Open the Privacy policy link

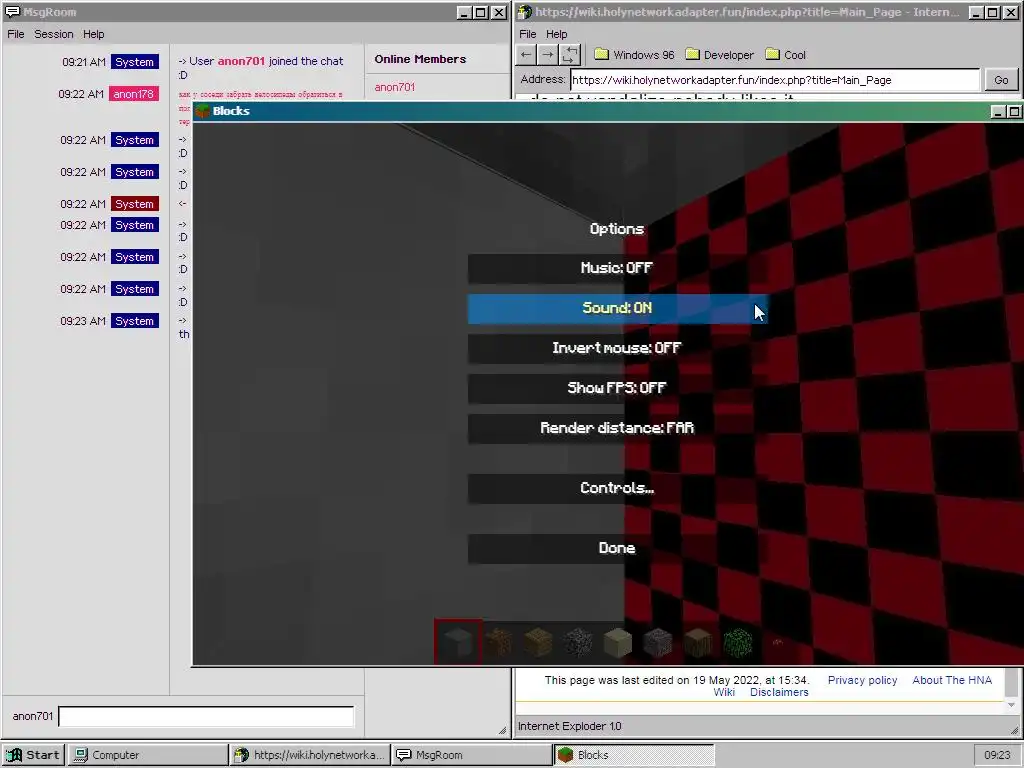(x=862, y=680)
